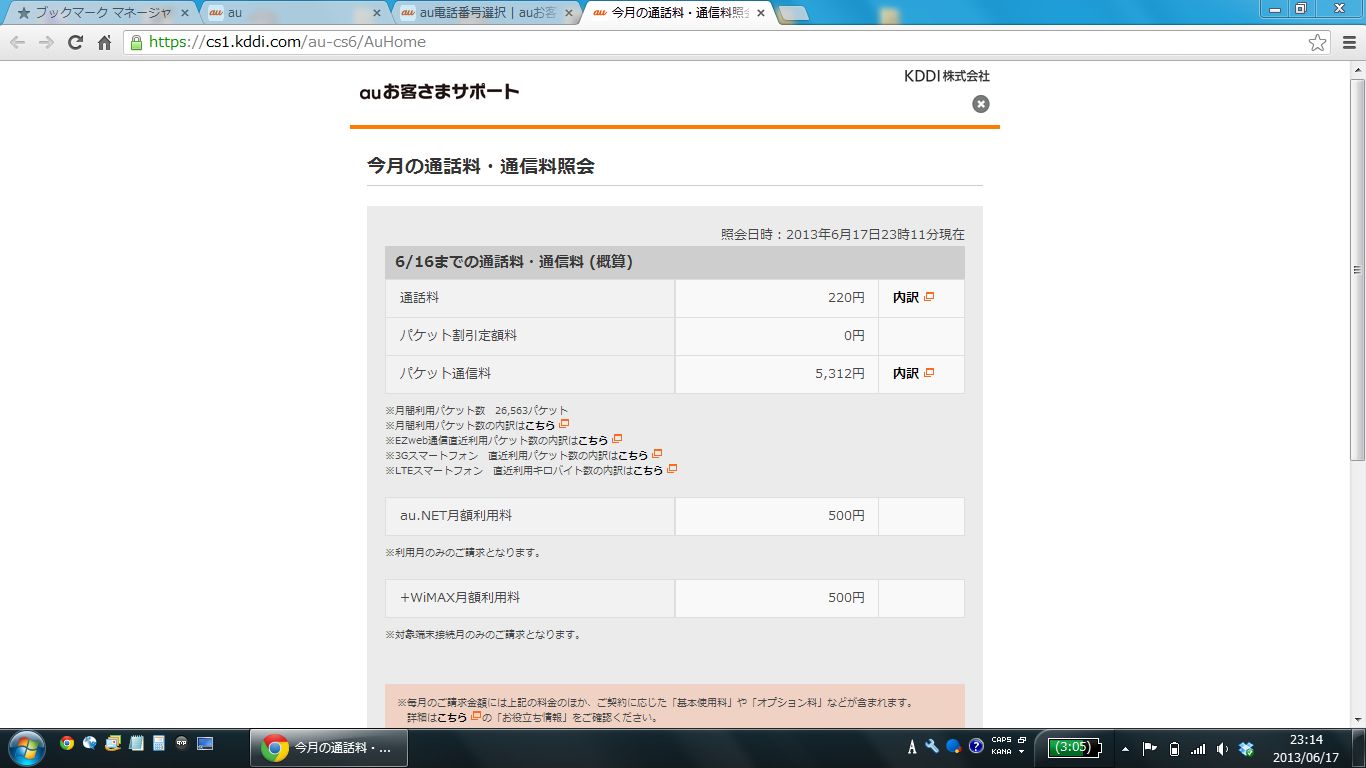The image size is (1366, 768).
Task: Click the battery meter showing (3:05)
Action: pyautogui.click(x=1074, y=747)
